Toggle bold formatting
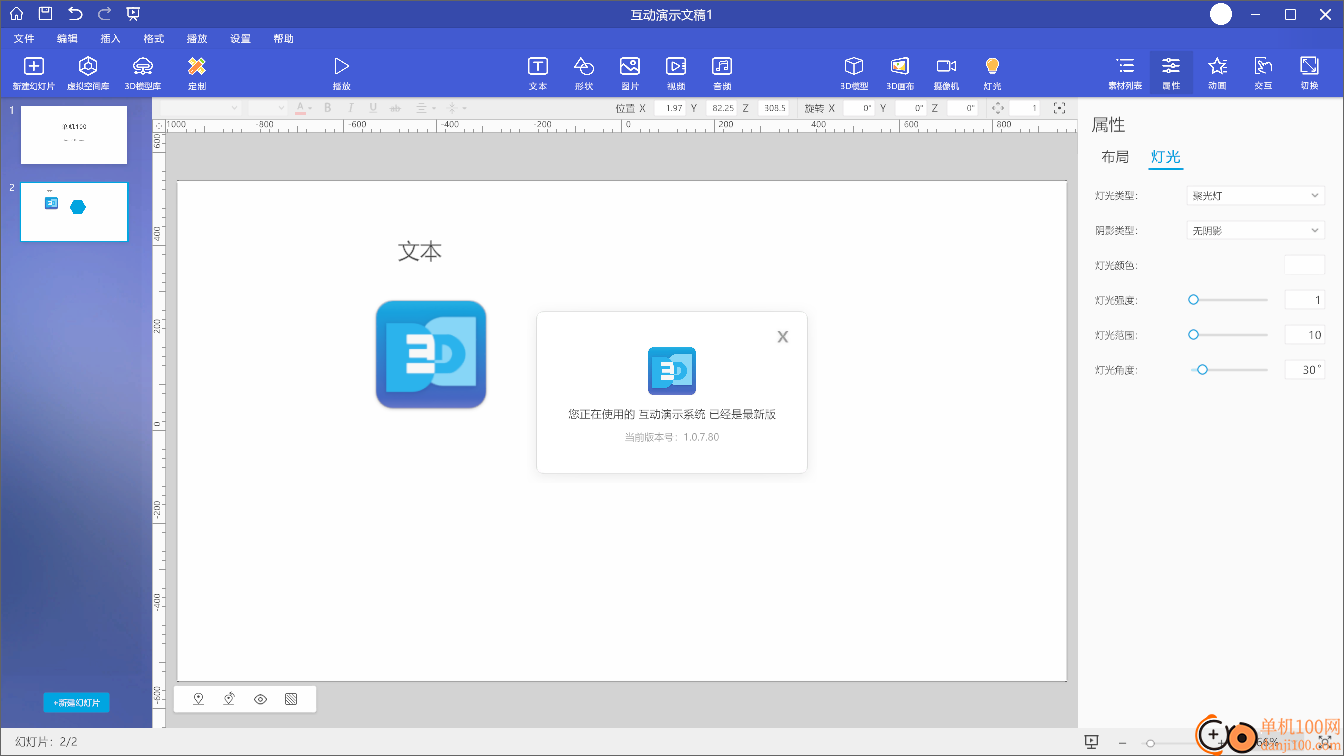 coord(327,108)
